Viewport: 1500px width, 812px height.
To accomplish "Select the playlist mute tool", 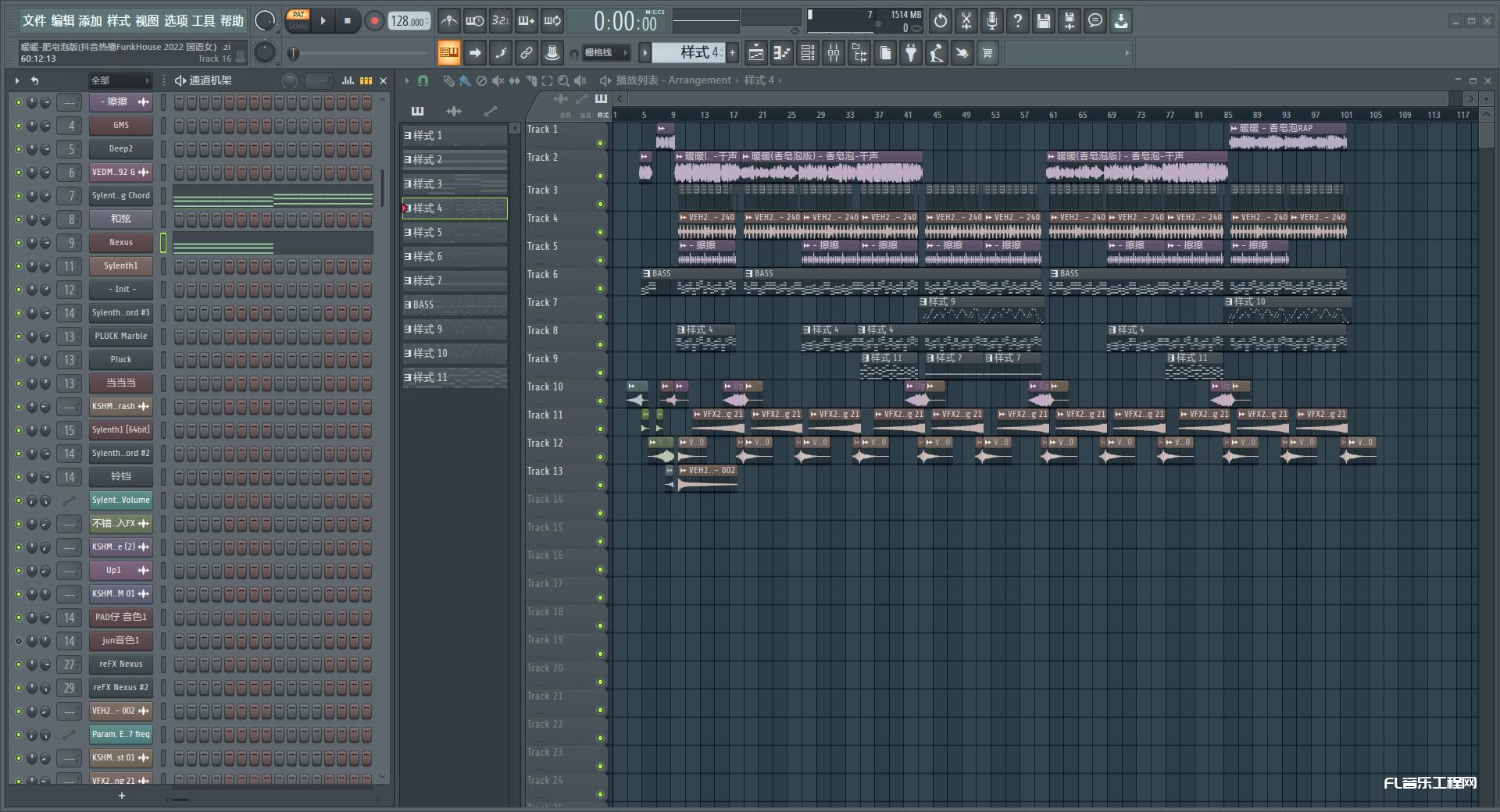I will 498,80.
